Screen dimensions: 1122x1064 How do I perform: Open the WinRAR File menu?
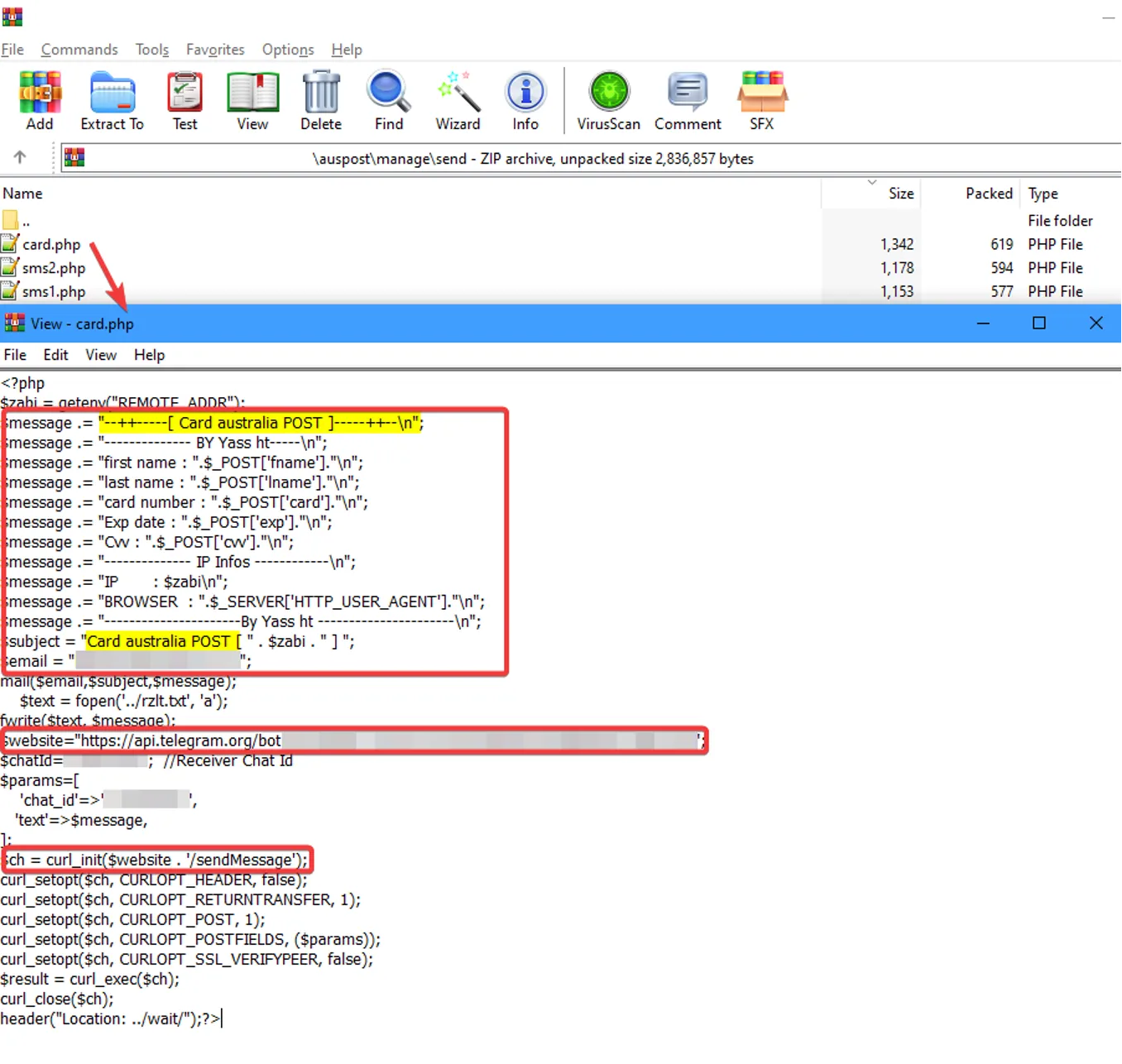(12, 50)
